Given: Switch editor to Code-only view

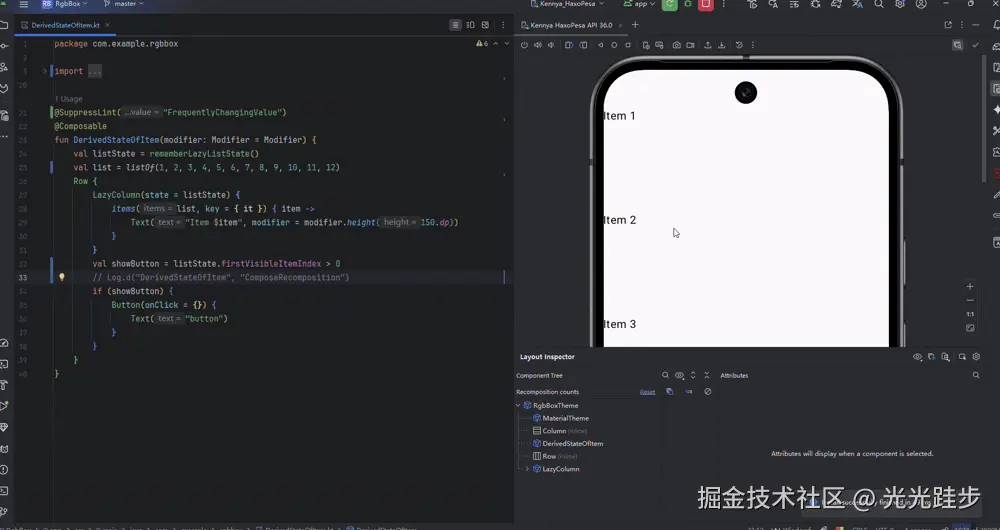Looking at the screenshot, I should [455, 26].
